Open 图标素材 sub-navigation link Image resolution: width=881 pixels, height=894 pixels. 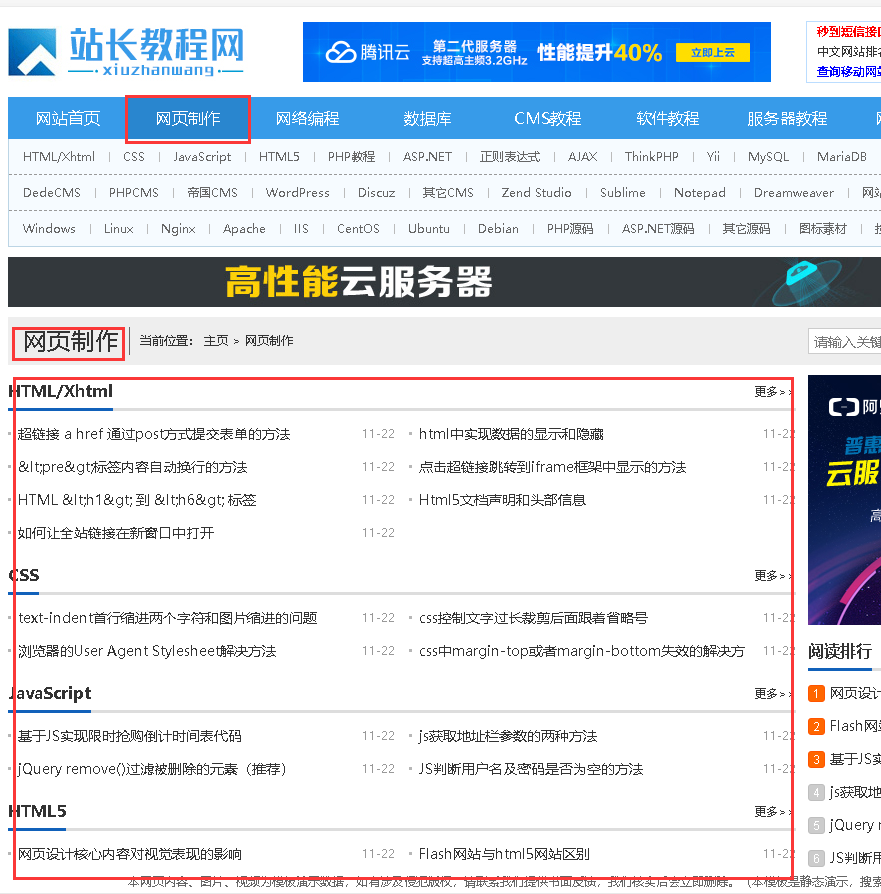(822, 229)
